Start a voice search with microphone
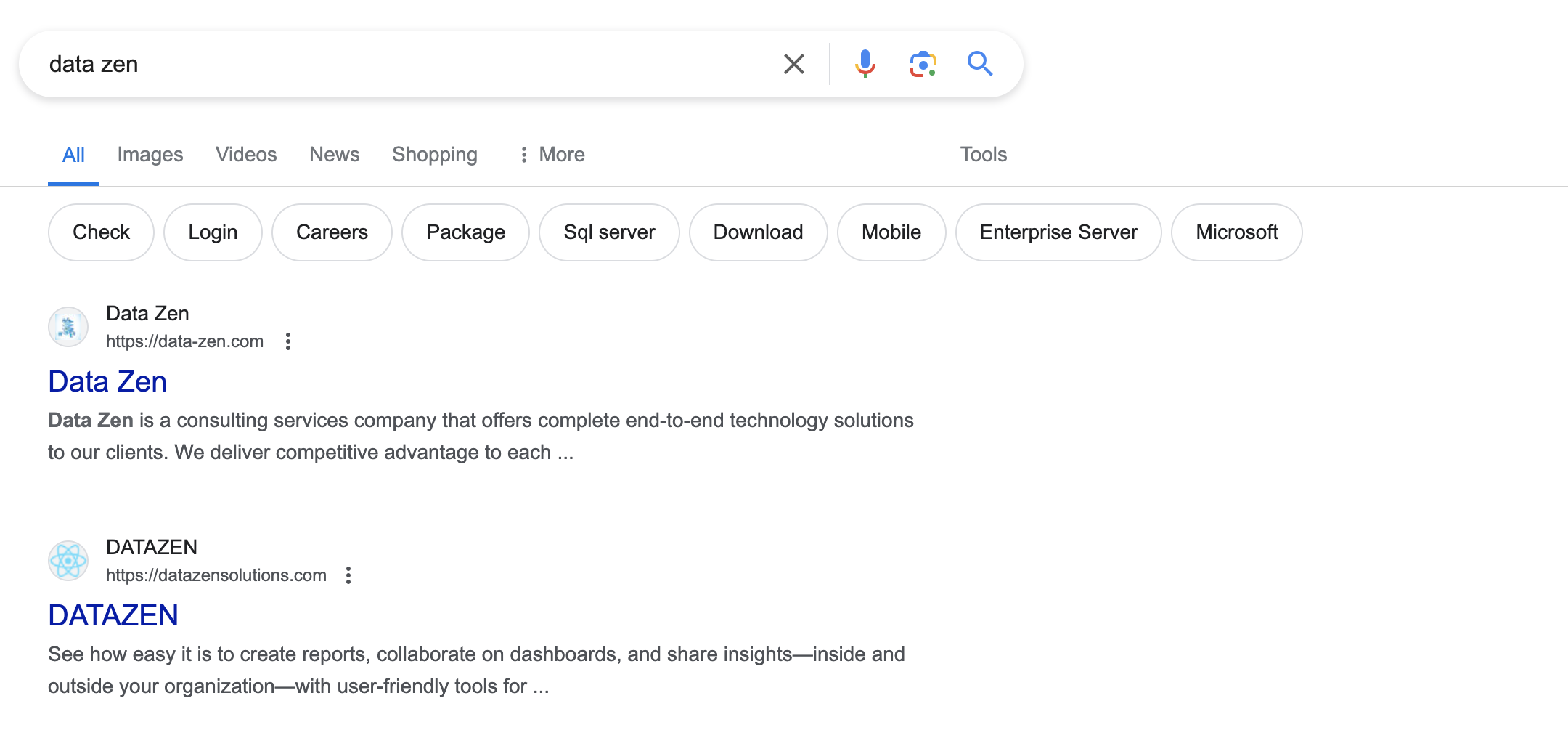The image size is (1568, 738). point(865,64)
